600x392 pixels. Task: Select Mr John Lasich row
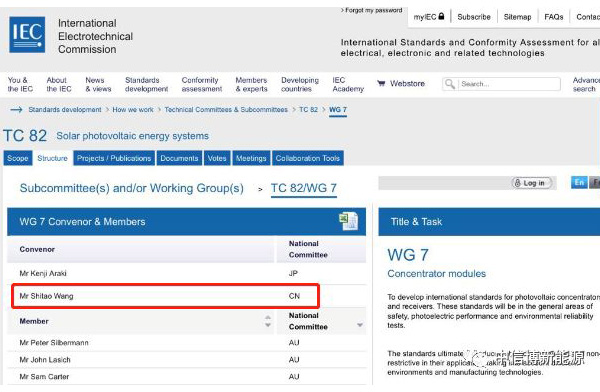click(186, 360)
